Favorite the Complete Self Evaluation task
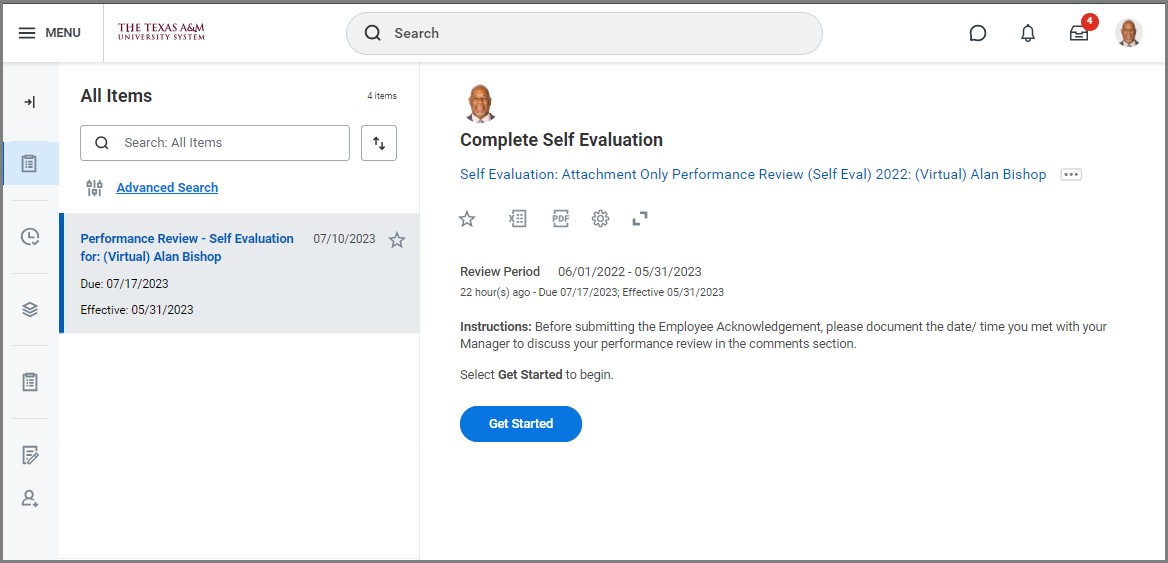The height and width of the screenshot is (563, 1168). pos(467,219)
